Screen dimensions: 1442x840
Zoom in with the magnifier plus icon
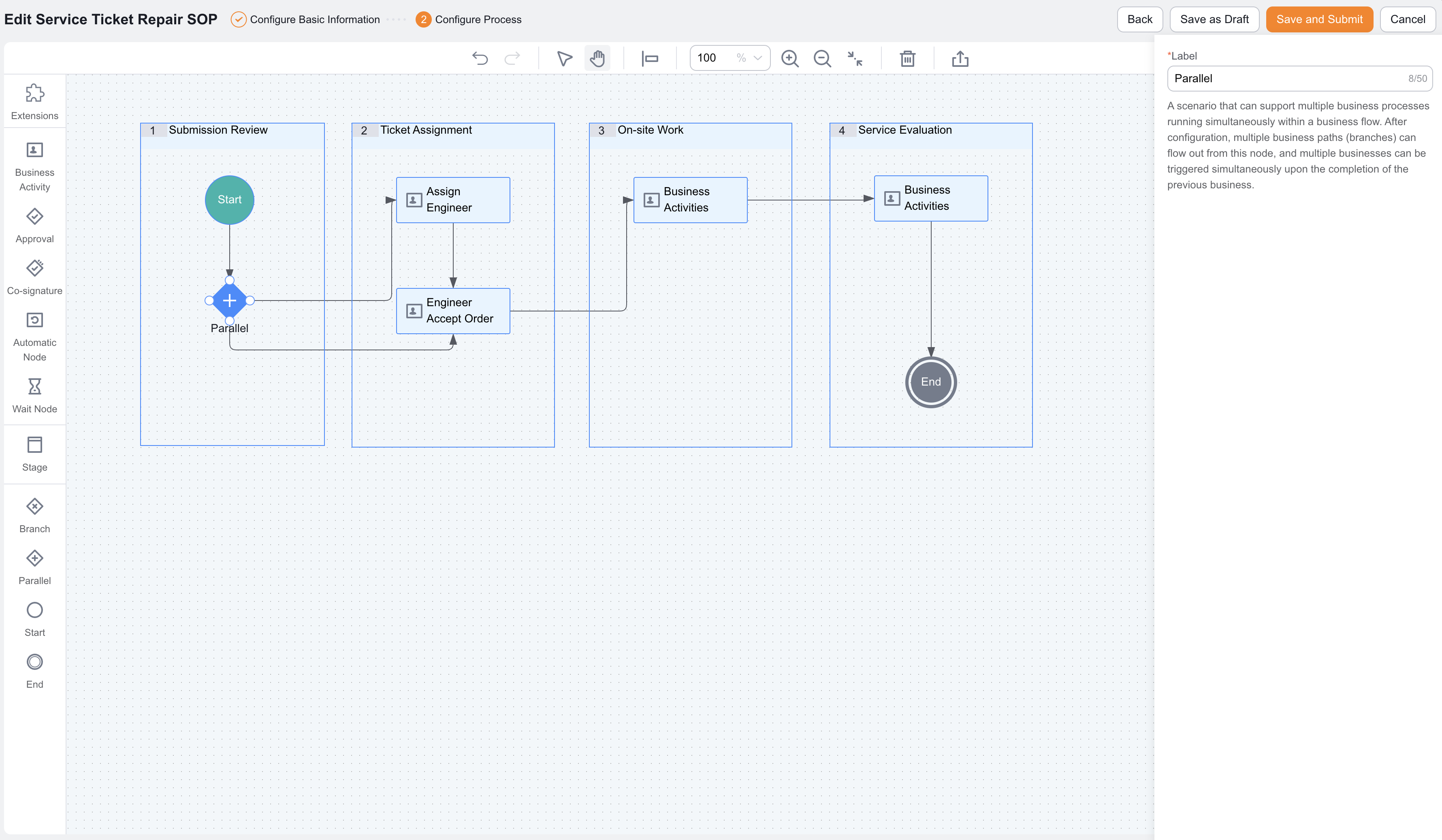coord(790,58)
